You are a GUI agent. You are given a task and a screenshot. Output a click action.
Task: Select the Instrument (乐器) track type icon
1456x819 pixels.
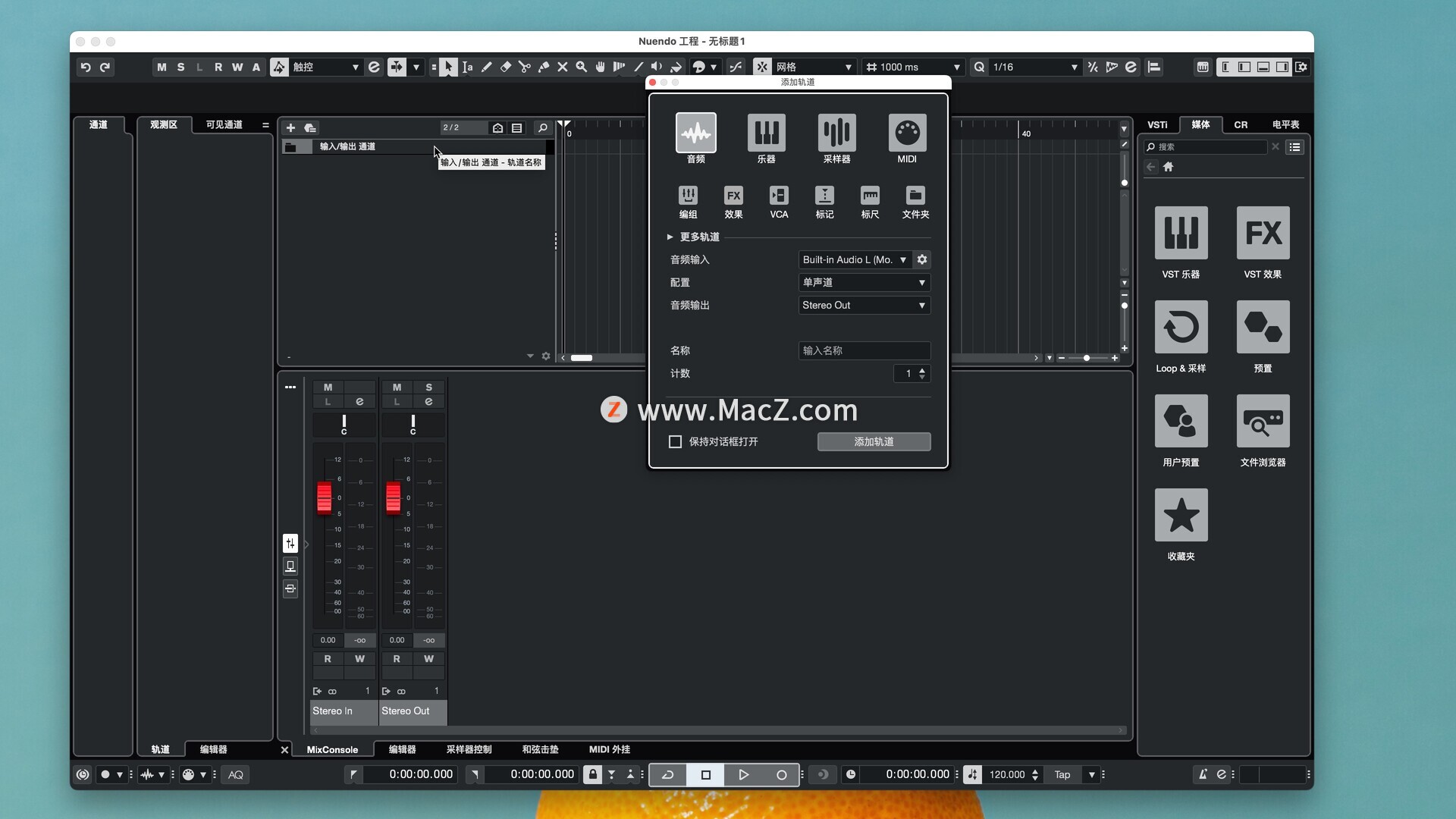click(766, 133)
